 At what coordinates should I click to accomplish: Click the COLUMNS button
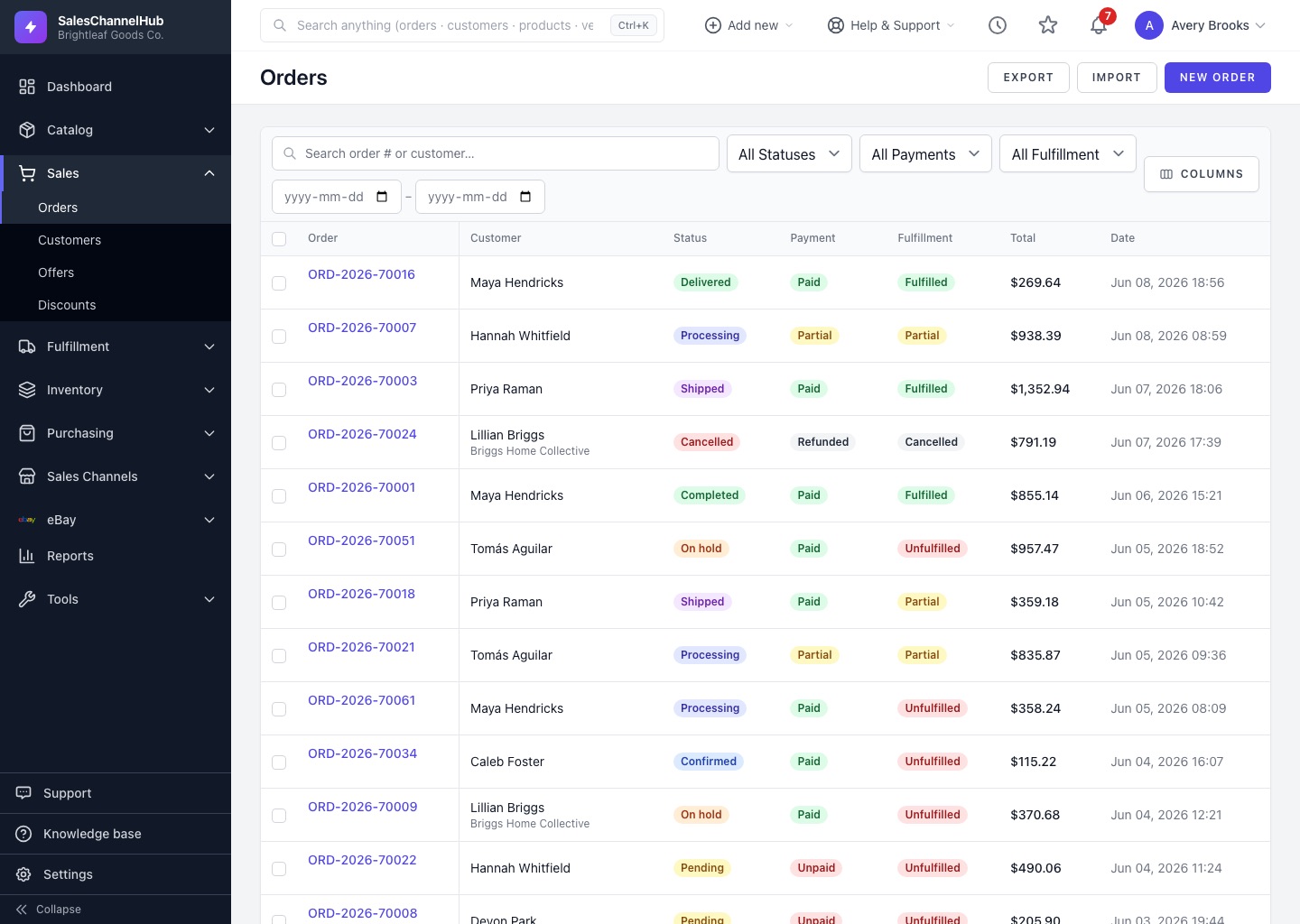click(x=1201, y=174)
